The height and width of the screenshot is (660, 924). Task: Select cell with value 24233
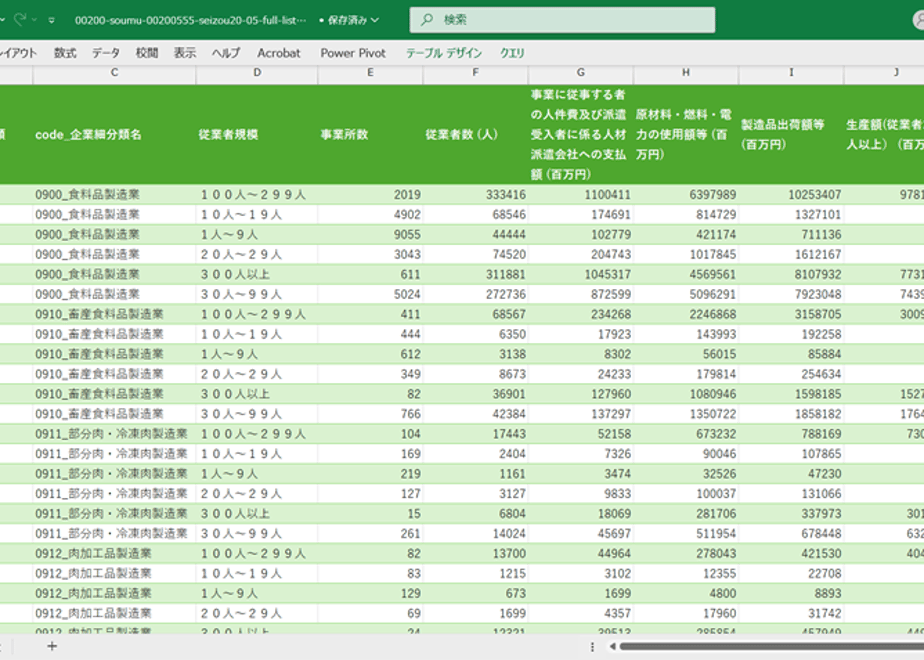point(580,374)
